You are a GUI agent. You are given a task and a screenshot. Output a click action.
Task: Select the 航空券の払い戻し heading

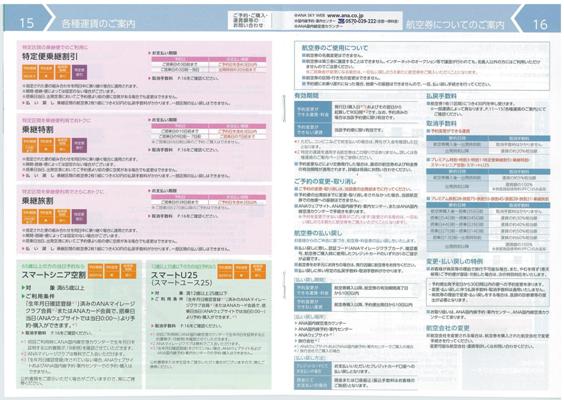tap(318, 233)
